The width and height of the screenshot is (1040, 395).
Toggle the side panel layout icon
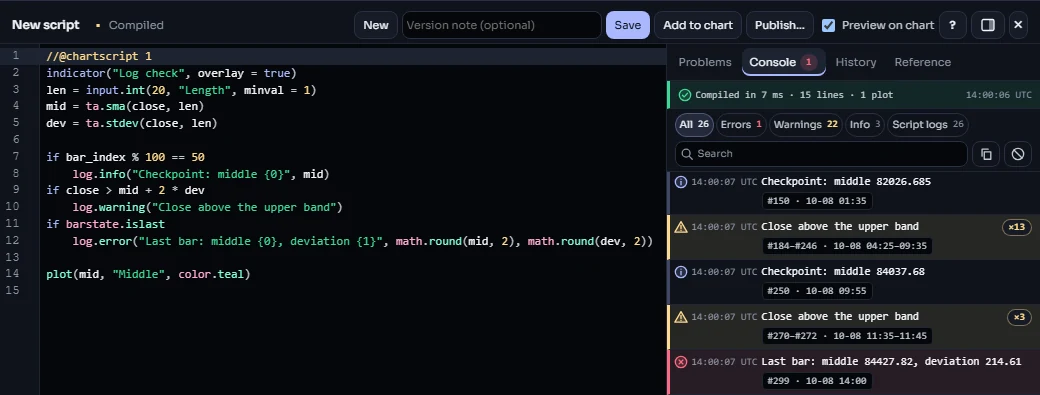pos(988,25)
